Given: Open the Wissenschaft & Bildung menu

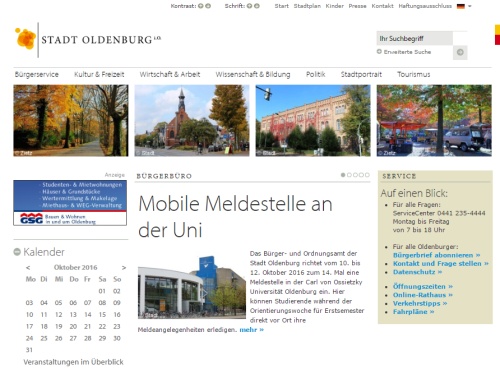Looking at the screenshot, I should pyautogui.click(x=253, y=74).
